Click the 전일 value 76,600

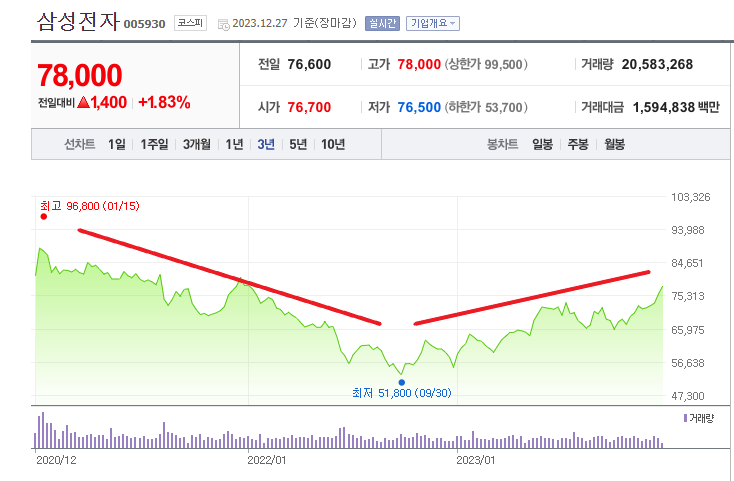coord(309,64)
